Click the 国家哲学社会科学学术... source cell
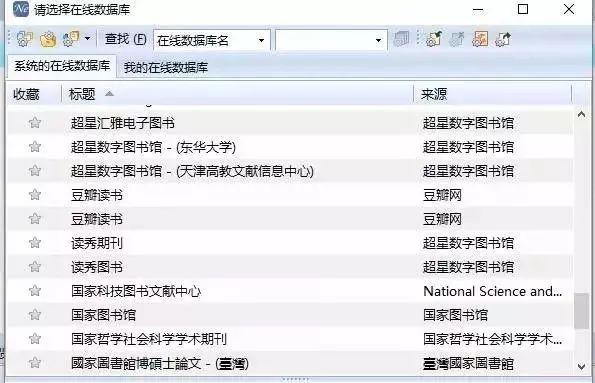This screenshot has height=383, width=595. pos(493,339)
